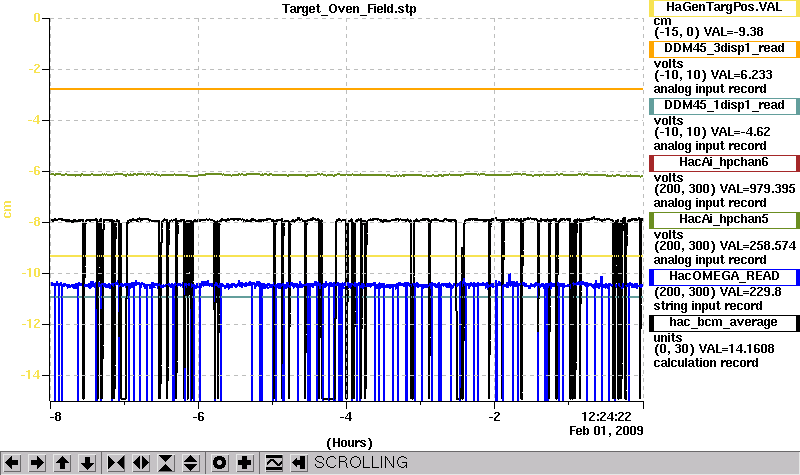Click the SCROLLING status label

(x=361, y=463)
